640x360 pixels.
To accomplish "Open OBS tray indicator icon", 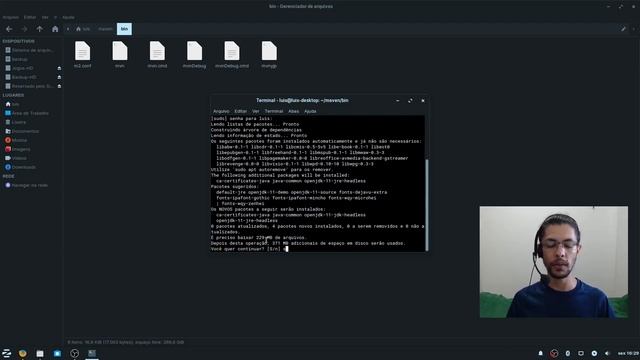I will pyautogui.click(x=554, y=353).
